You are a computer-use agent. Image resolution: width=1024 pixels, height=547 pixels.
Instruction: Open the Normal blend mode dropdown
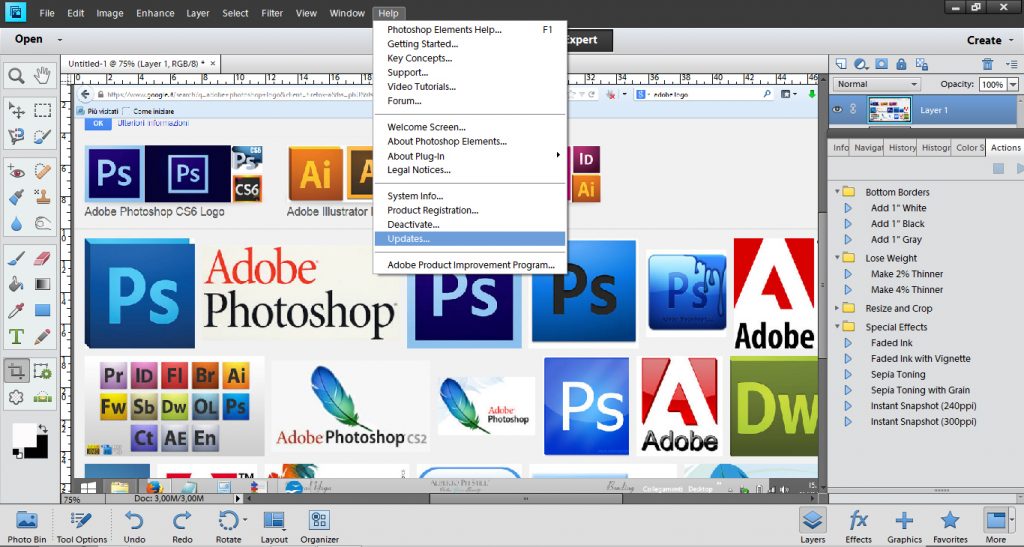coord(876,84)
